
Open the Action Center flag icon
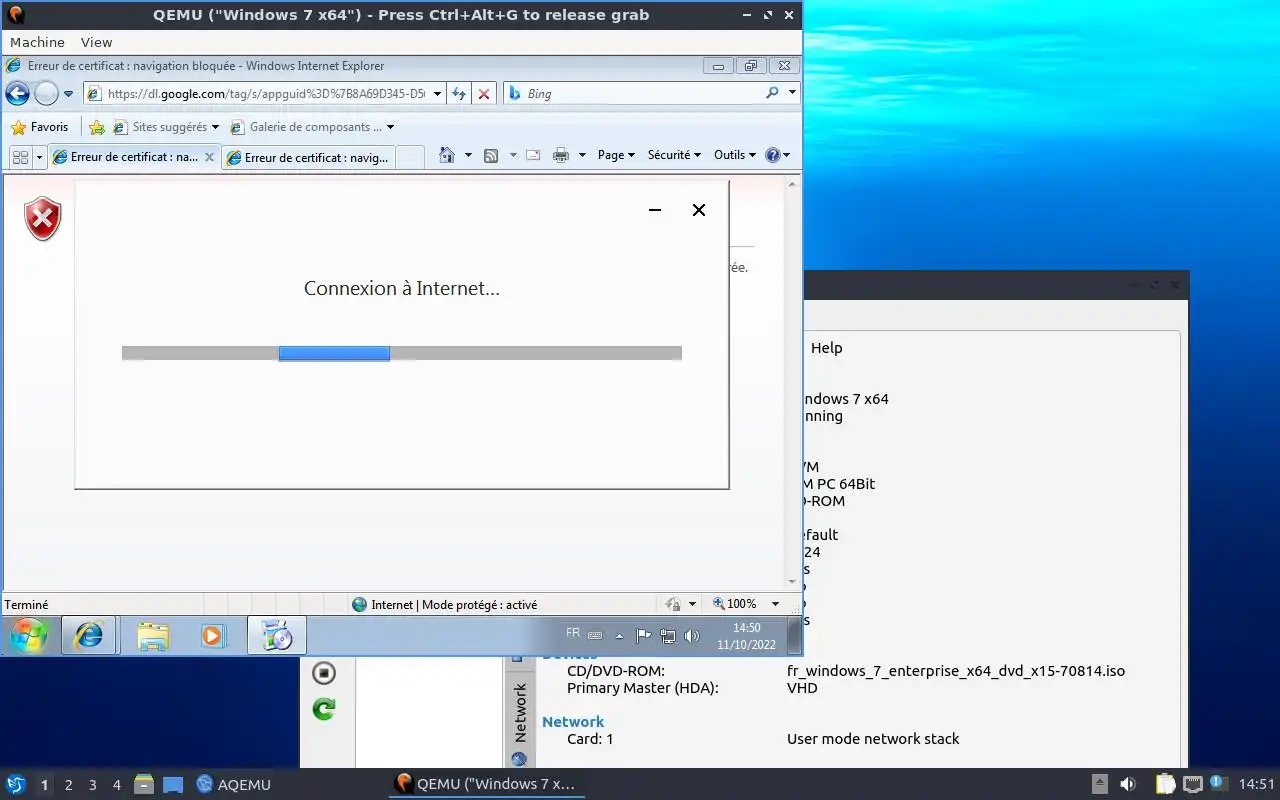pos(644,635)
